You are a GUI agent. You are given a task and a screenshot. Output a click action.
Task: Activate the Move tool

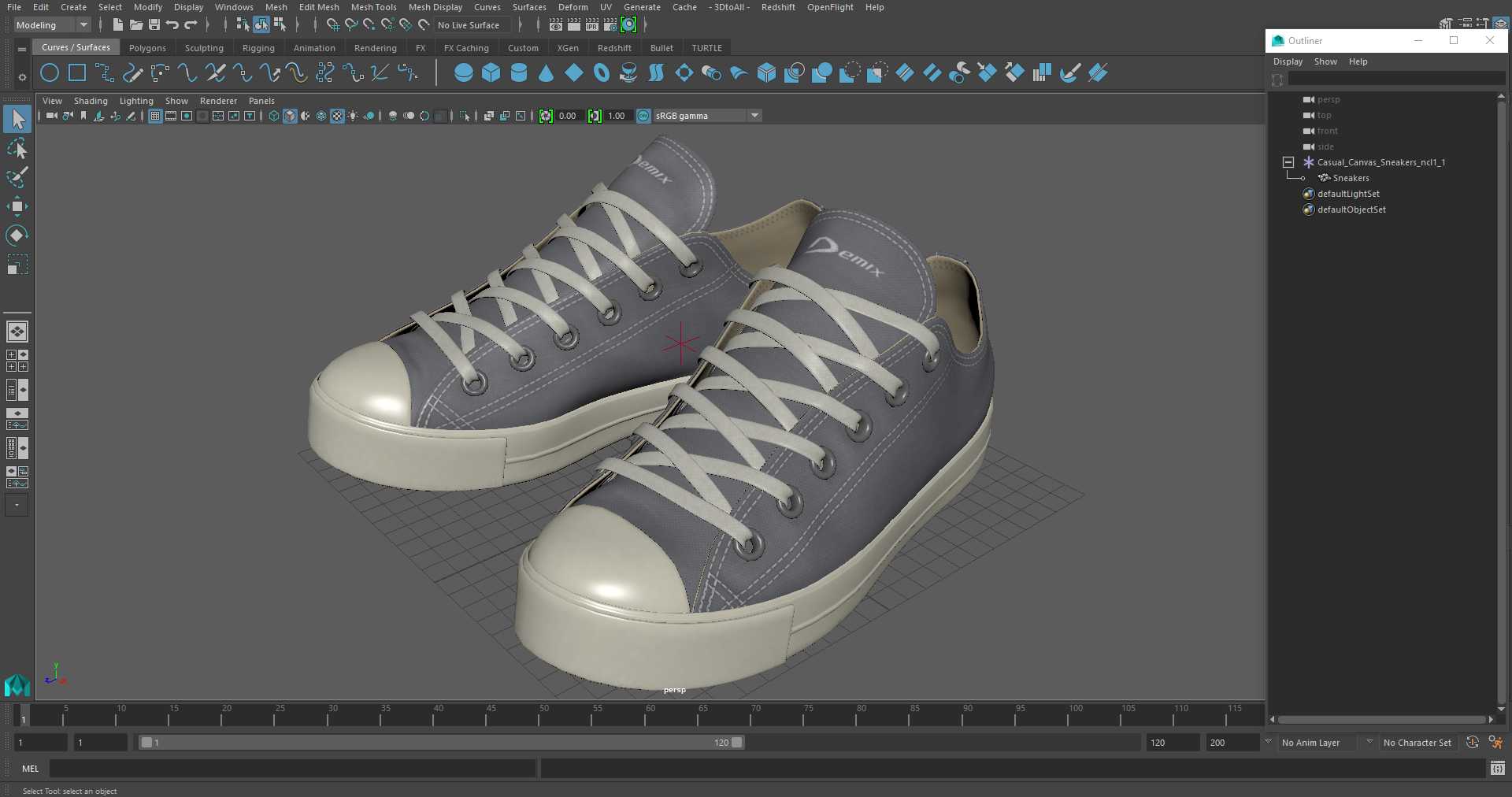[17, 206]
